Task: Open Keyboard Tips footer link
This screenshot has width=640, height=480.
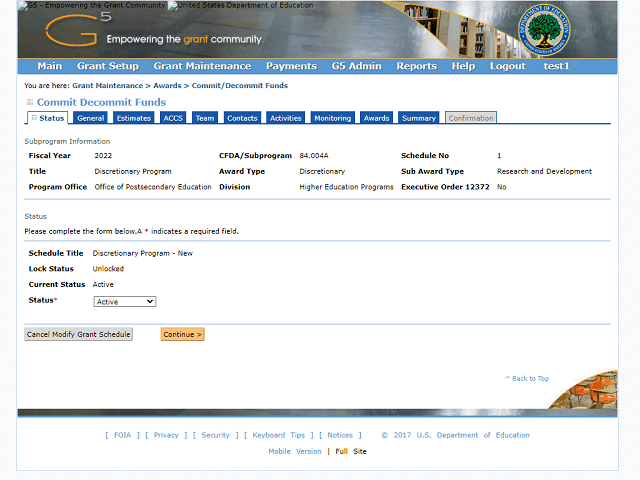Action: click(279, 435)
